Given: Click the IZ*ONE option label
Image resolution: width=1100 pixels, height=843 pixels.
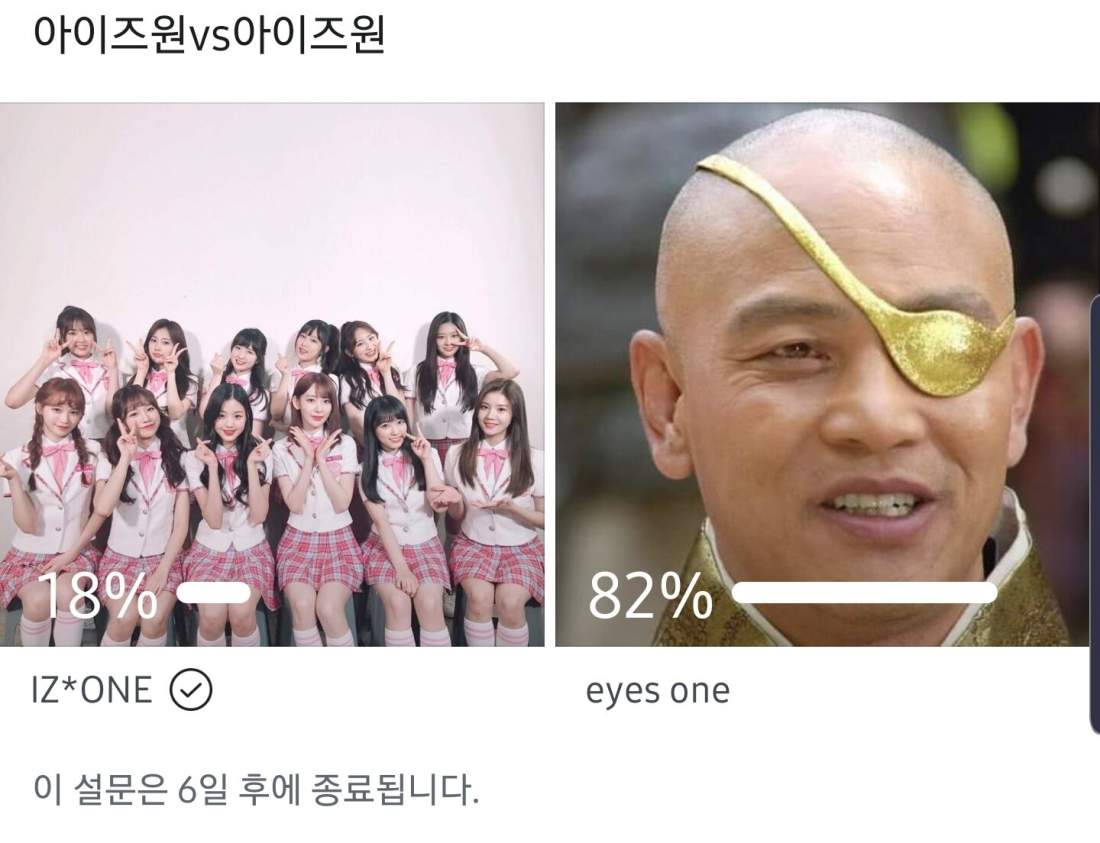Looking at the screenshot, I should pos(91,690).
